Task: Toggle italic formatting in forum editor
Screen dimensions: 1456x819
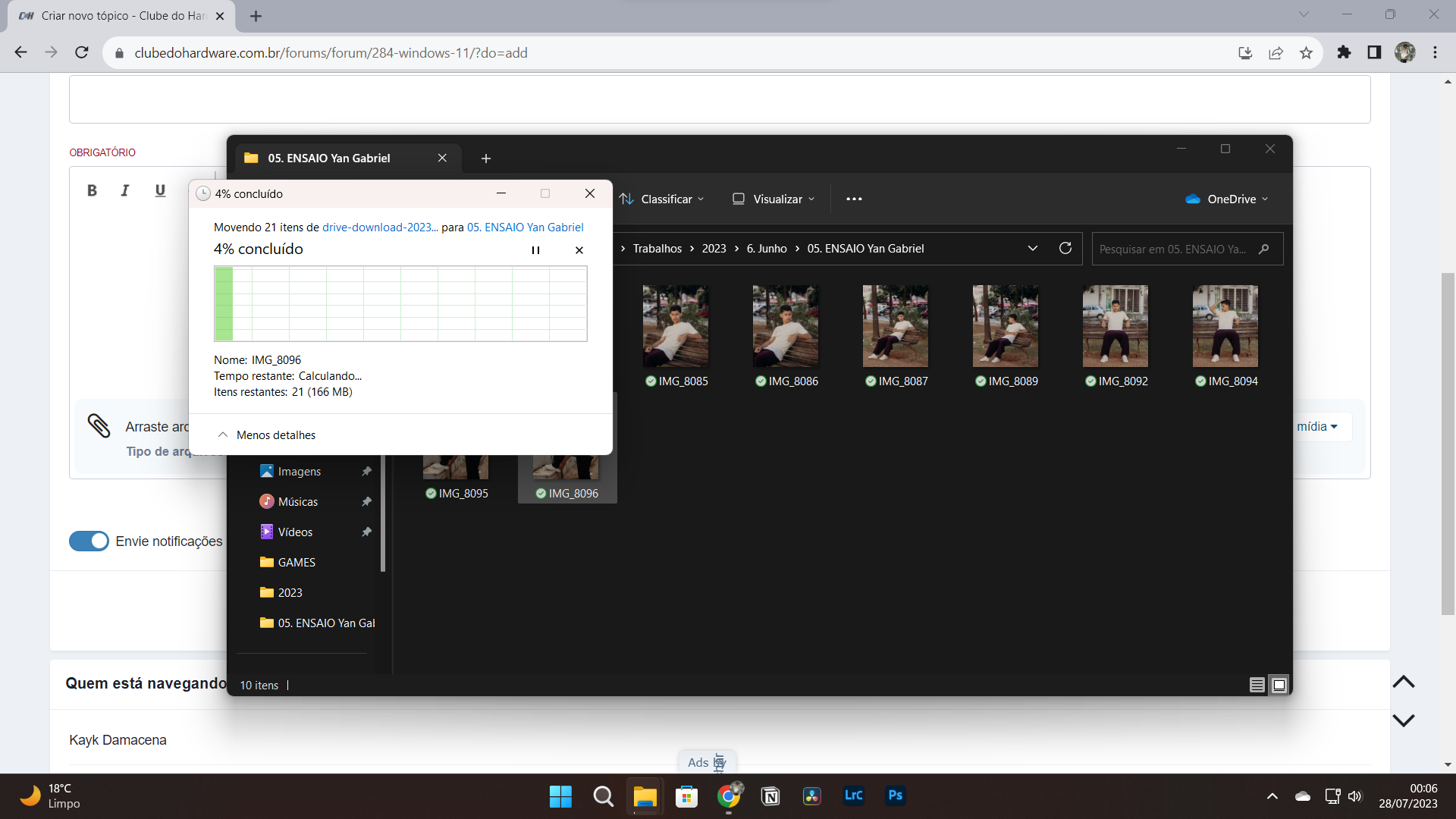Action: pyautogui.click(x=125, y=190)
